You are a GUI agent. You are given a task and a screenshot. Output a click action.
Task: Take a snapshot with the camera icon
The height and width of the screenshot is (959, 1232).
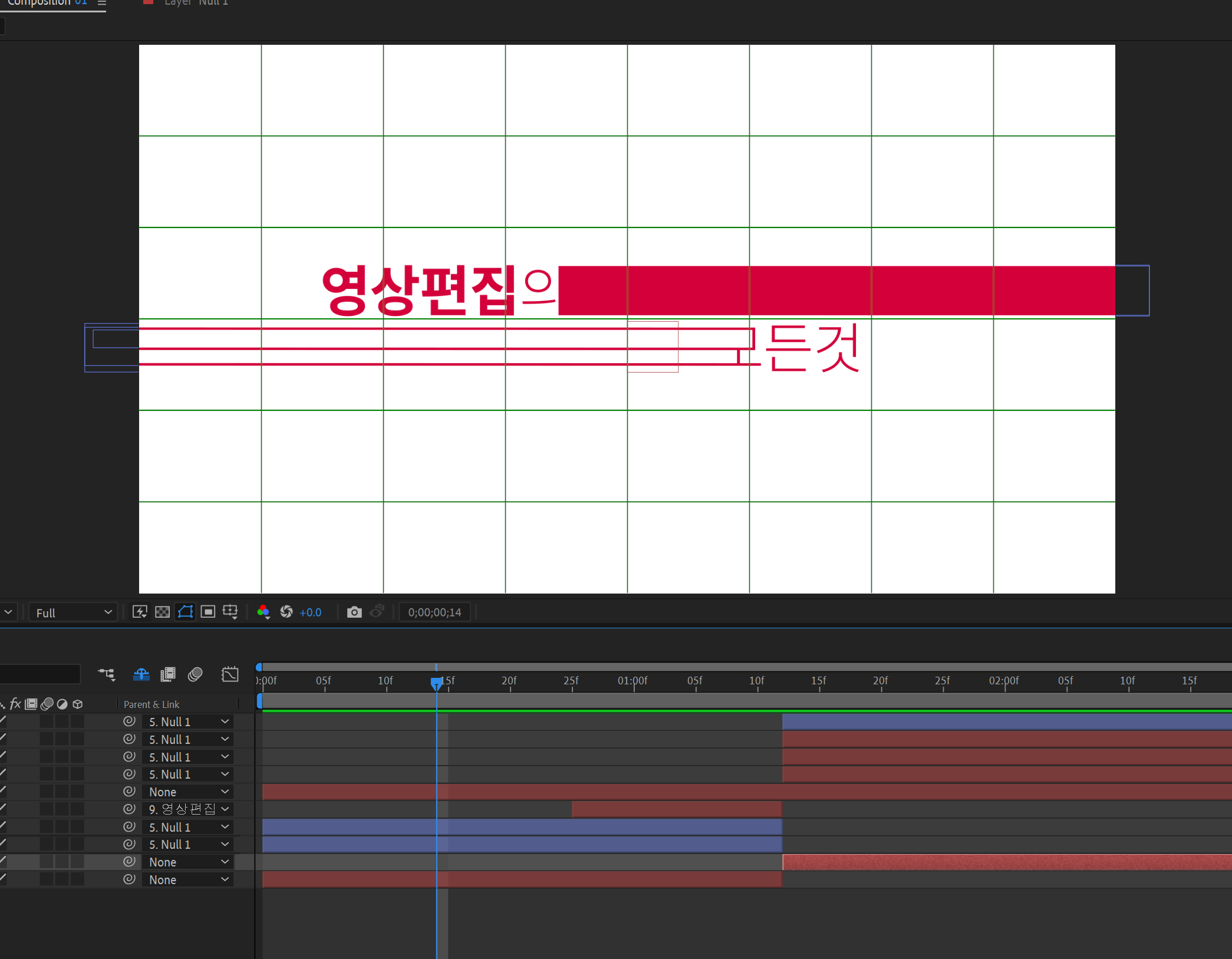[x=354, y=612]
